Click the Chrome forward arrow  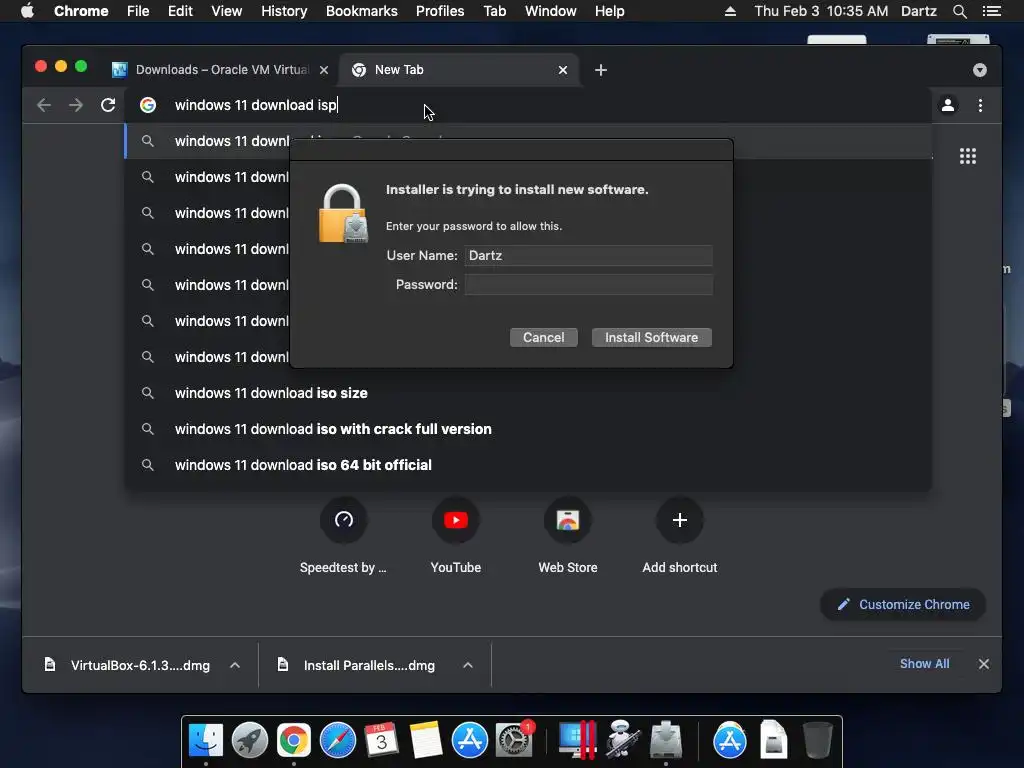pos(76,105)
